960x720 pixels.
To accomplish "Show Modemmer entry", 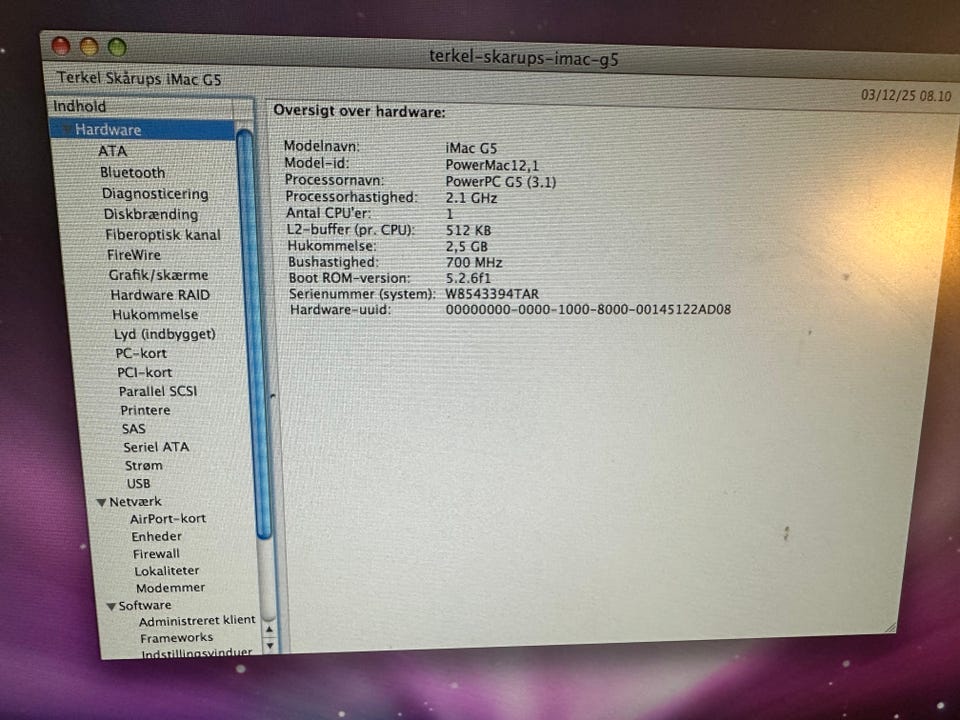I will [171, 588].
